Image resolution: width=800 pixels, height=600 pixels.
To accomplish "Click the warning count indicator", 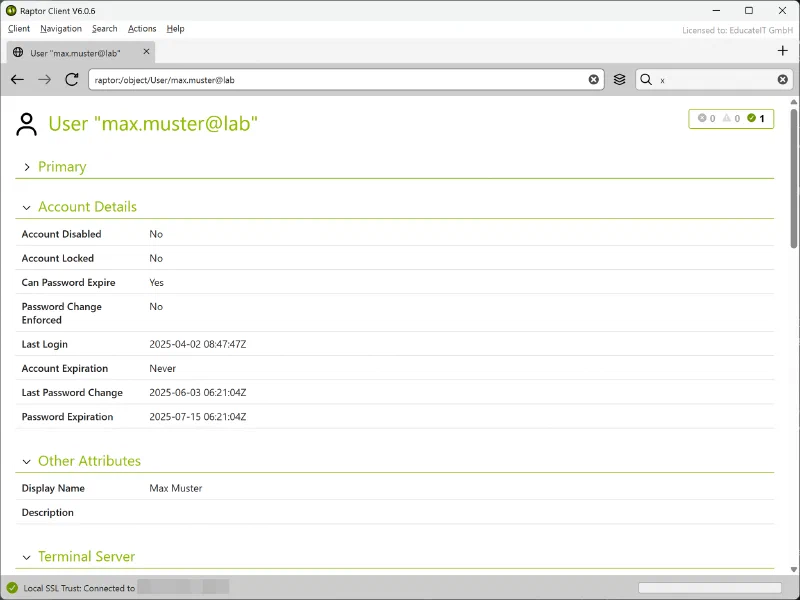I will coord(732,118).
